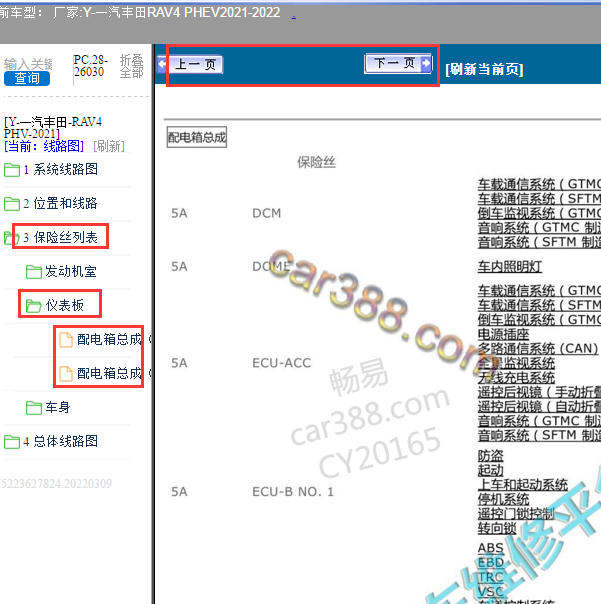Click the DCM fuse name

pos(267,213)
